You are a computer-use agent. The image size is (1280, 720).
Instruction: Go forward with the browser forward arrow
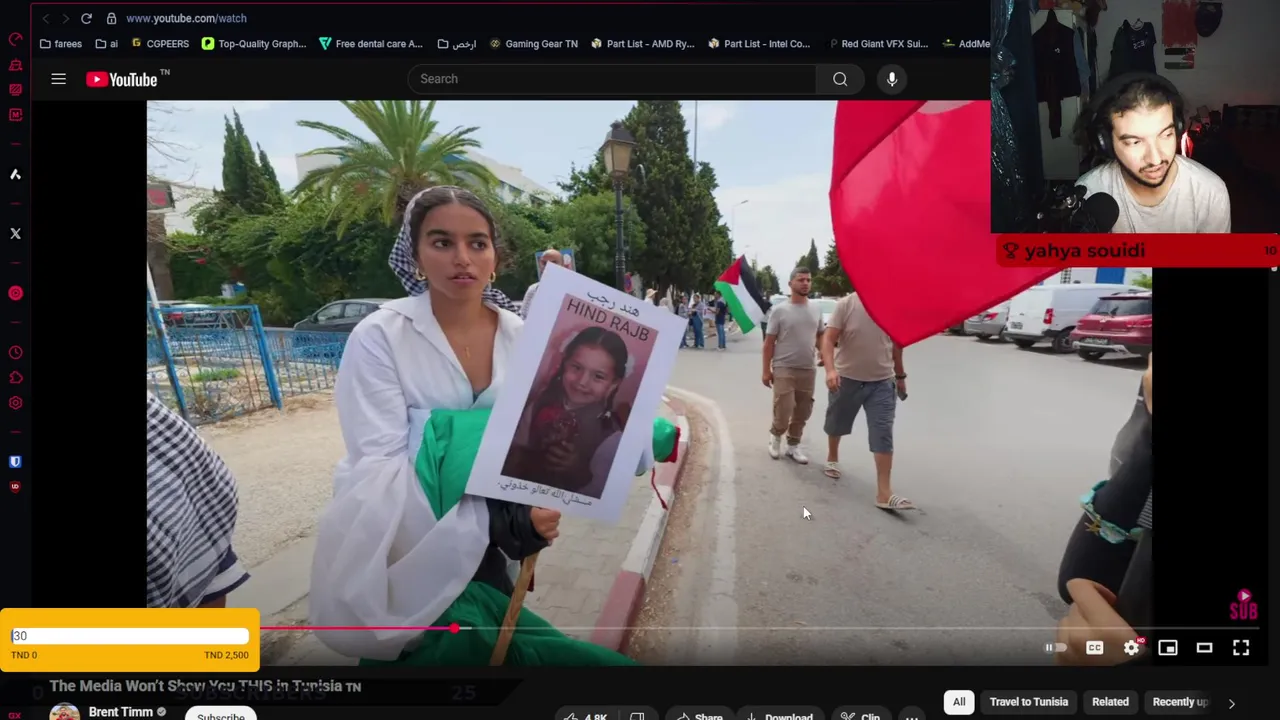64,18
